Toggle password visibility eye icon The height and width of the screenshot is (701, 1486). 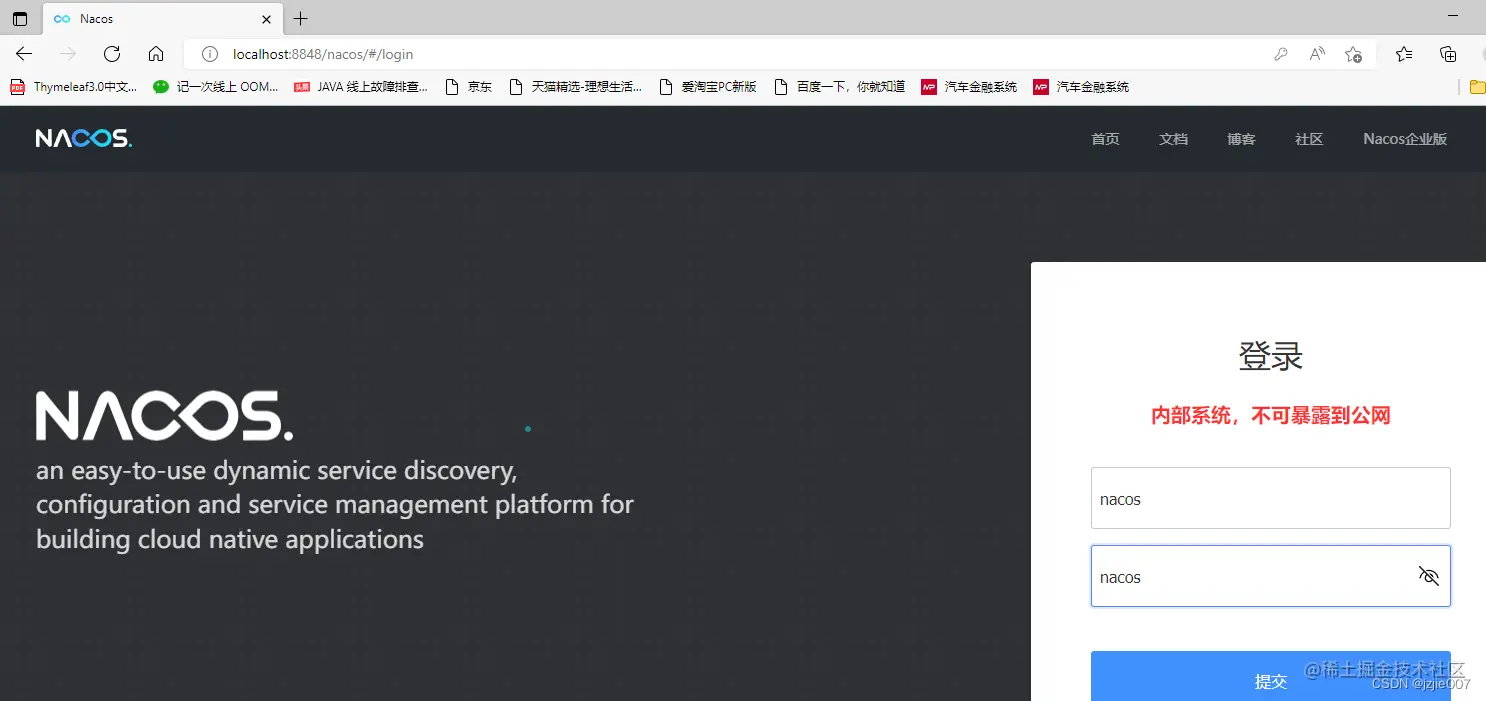pyautogui.click(x=1429, y=576)
